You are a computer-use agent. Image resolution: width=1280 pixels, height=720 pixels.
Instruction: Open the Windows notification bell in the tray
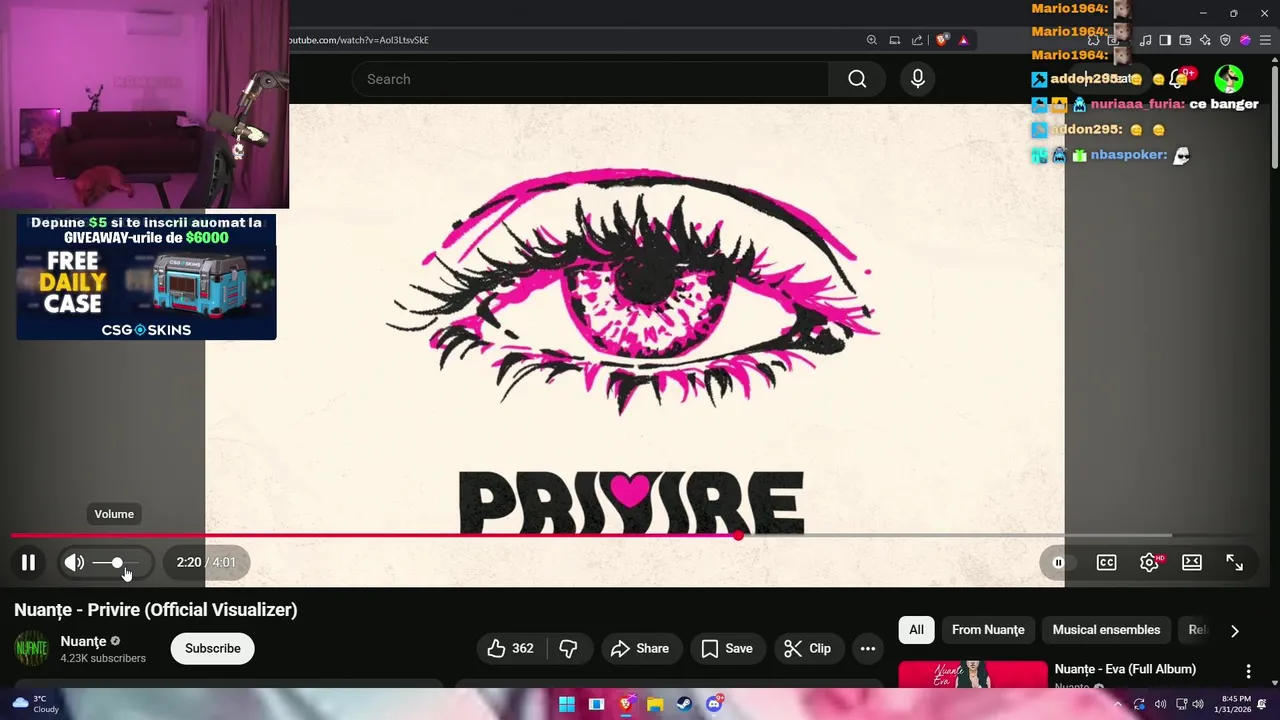1263,704
